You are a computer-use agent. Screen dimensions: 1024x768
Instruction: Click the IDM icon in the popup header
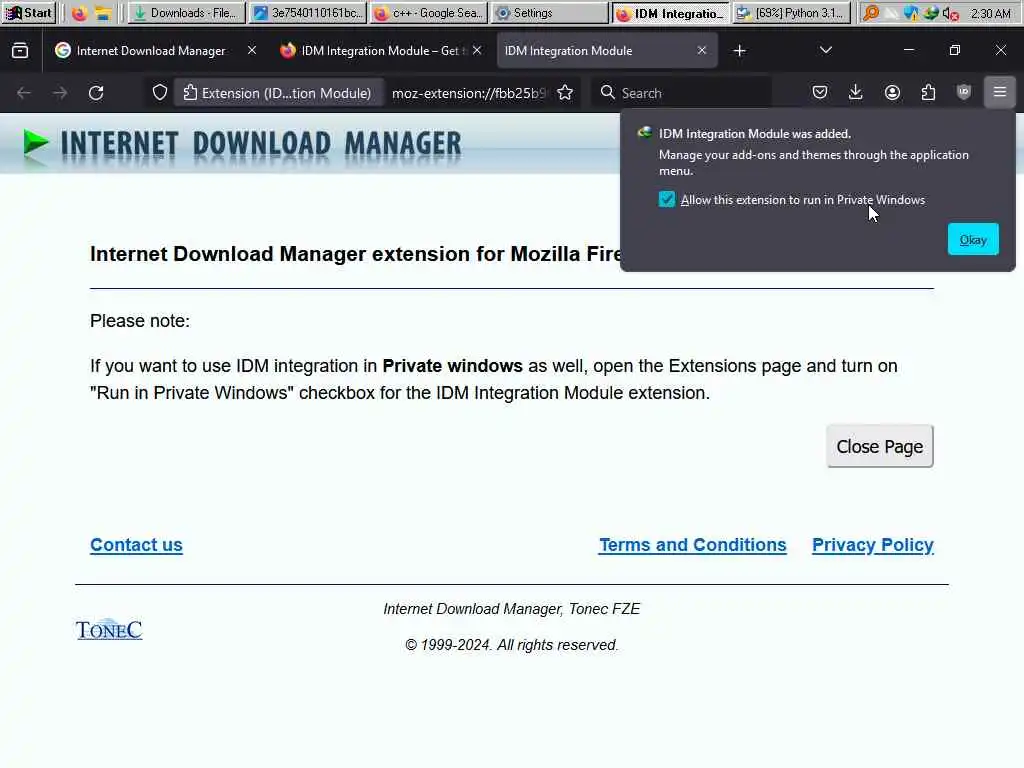(x=645, y=133)
